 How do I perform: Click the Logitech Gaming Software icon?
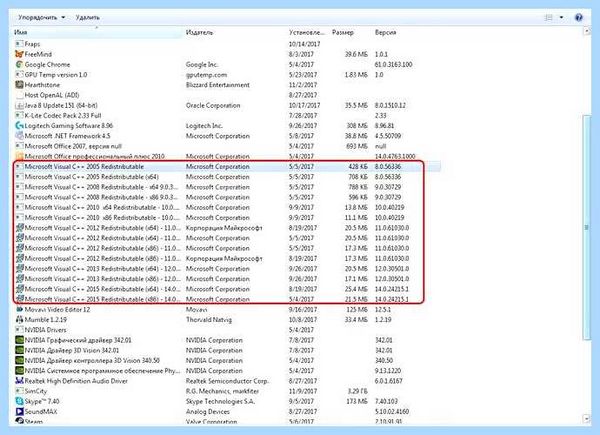19,125
